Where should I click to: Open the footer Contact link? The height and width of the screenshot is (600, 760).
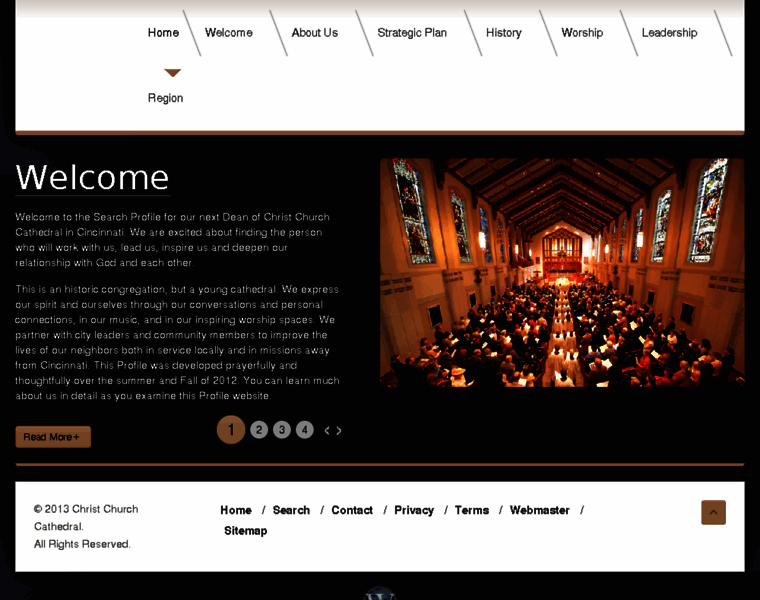point(352,510)
